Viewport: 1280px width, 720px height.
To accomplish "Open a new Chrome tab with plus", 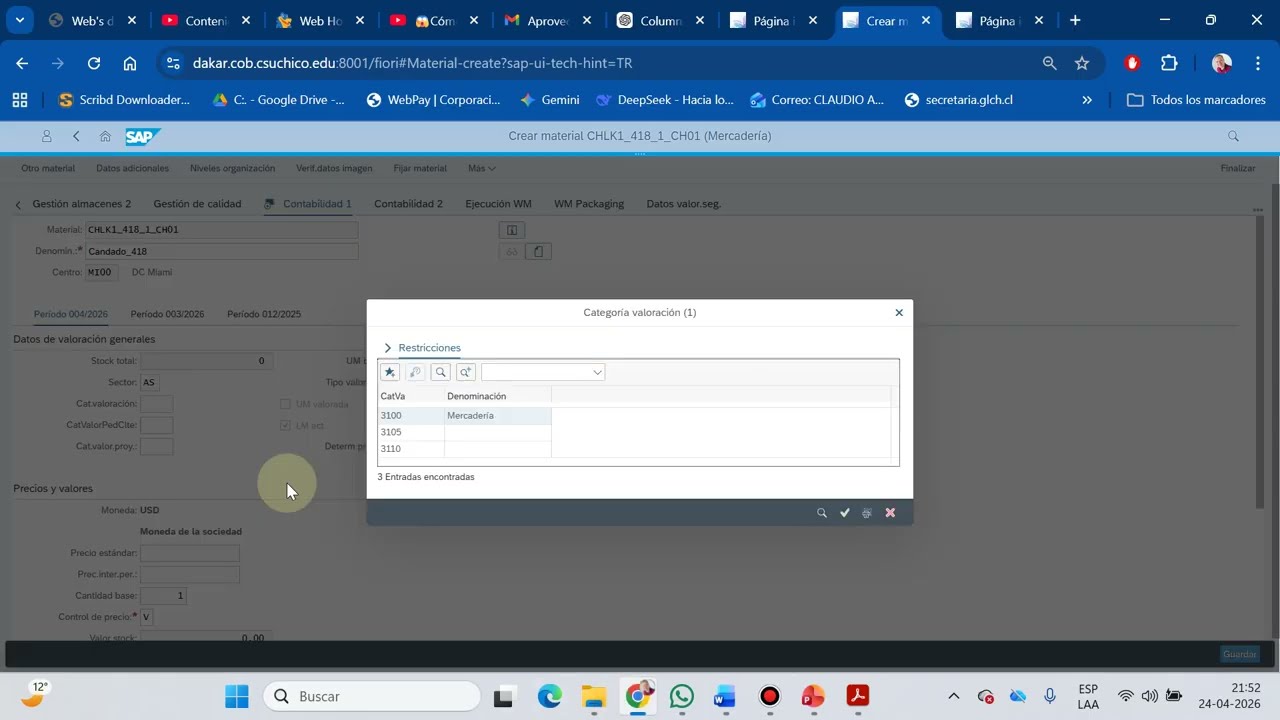I will [x=1075, y=20].
